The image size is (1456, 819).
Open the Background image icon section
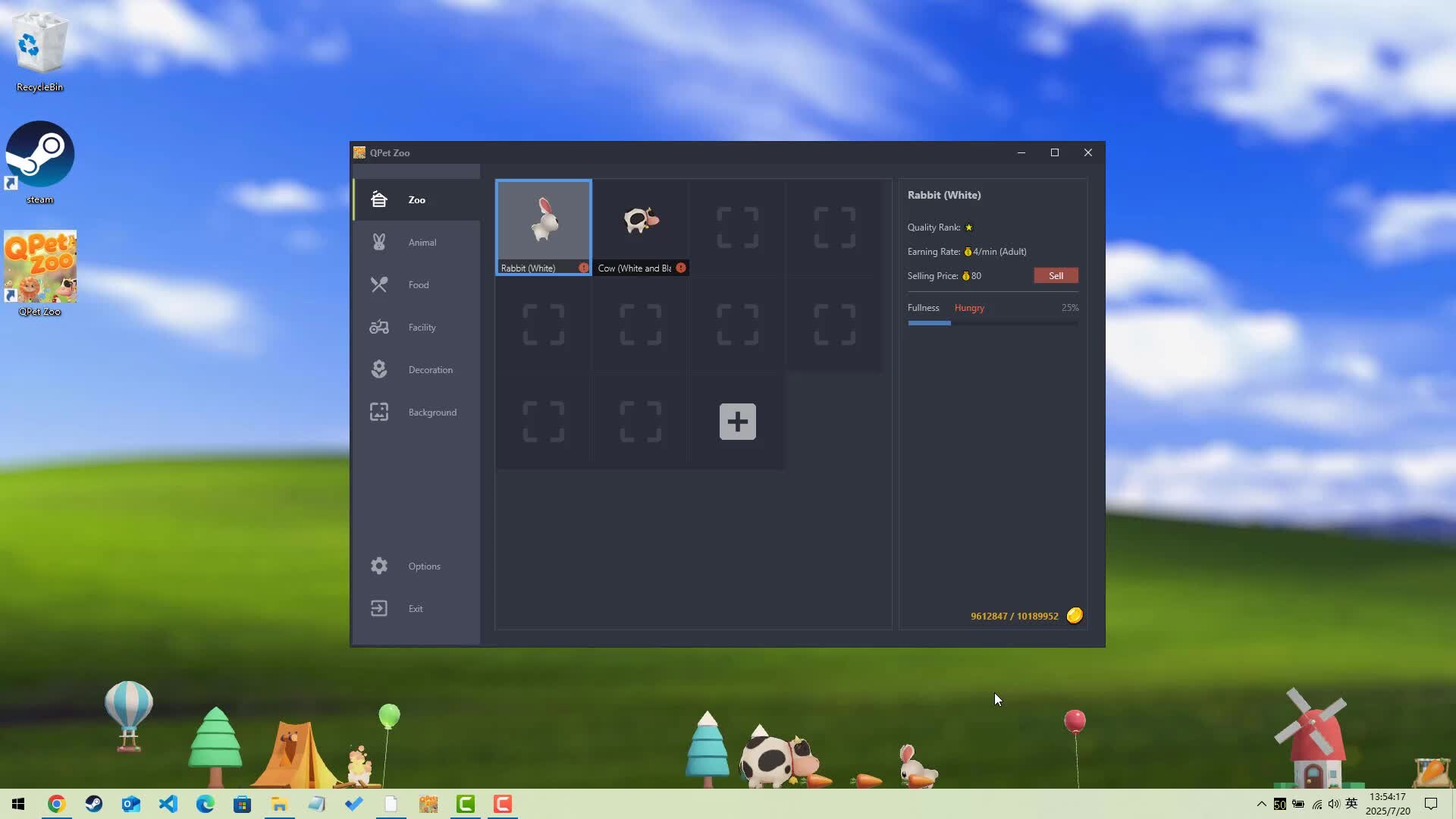379,412
